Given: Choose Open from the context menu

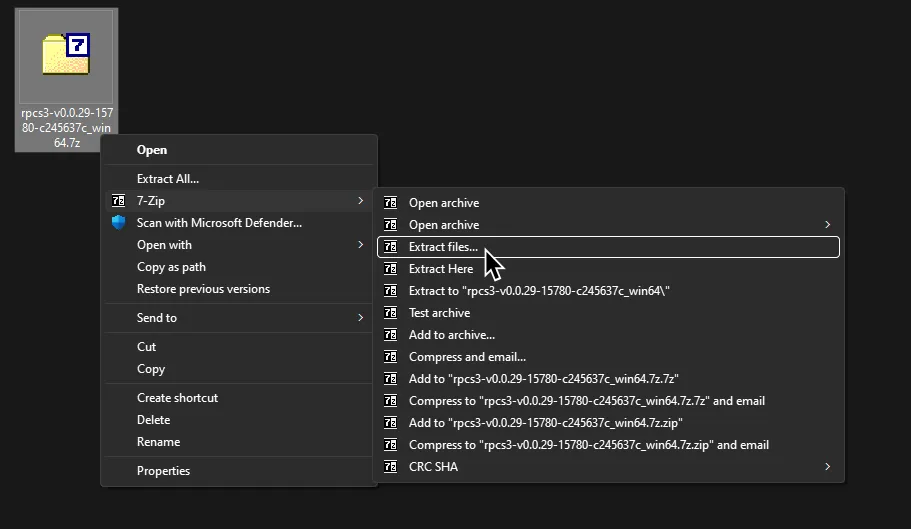Looking at the screenshot, I should coord(238,150).
